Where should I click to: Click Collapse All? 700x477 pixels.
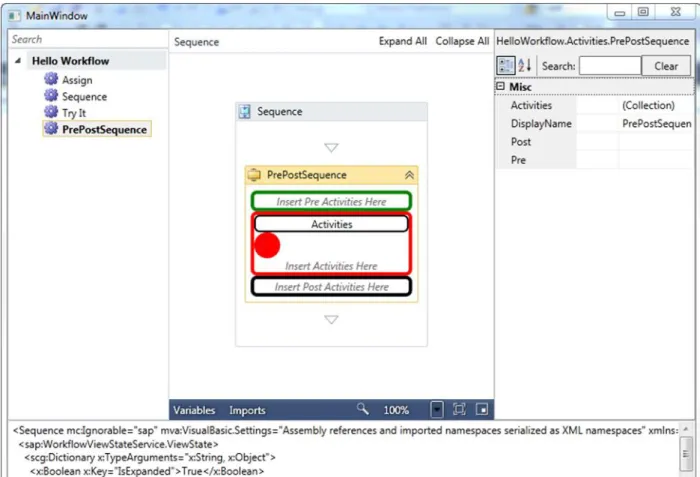pos(462,41)
